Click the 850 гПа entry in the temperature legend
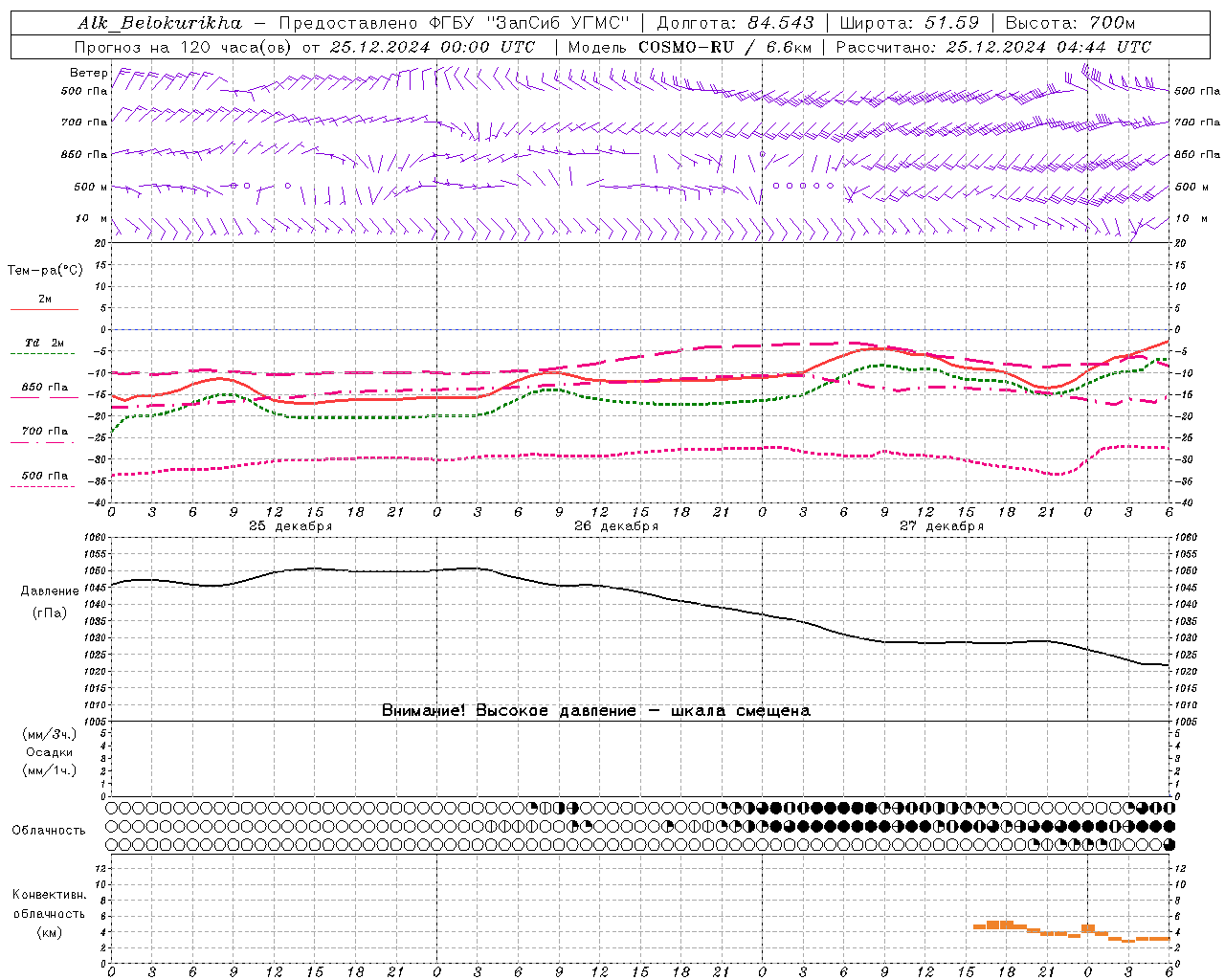This screenshot has height=980, width=1225. pyautogui.click(x=45, y=388)
